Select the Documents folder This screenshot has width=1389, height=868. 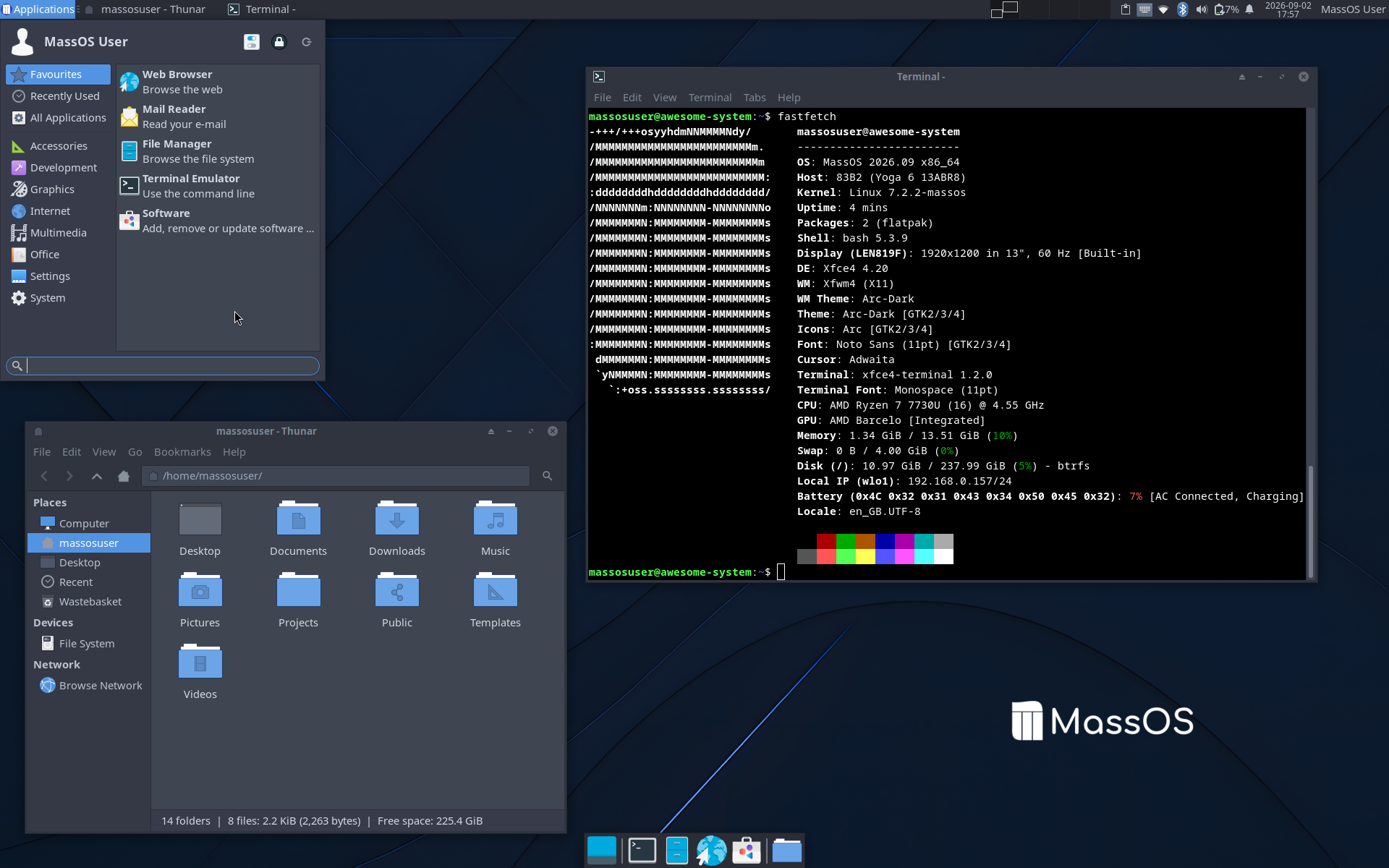pyautogui.click(x=299, y=519)
